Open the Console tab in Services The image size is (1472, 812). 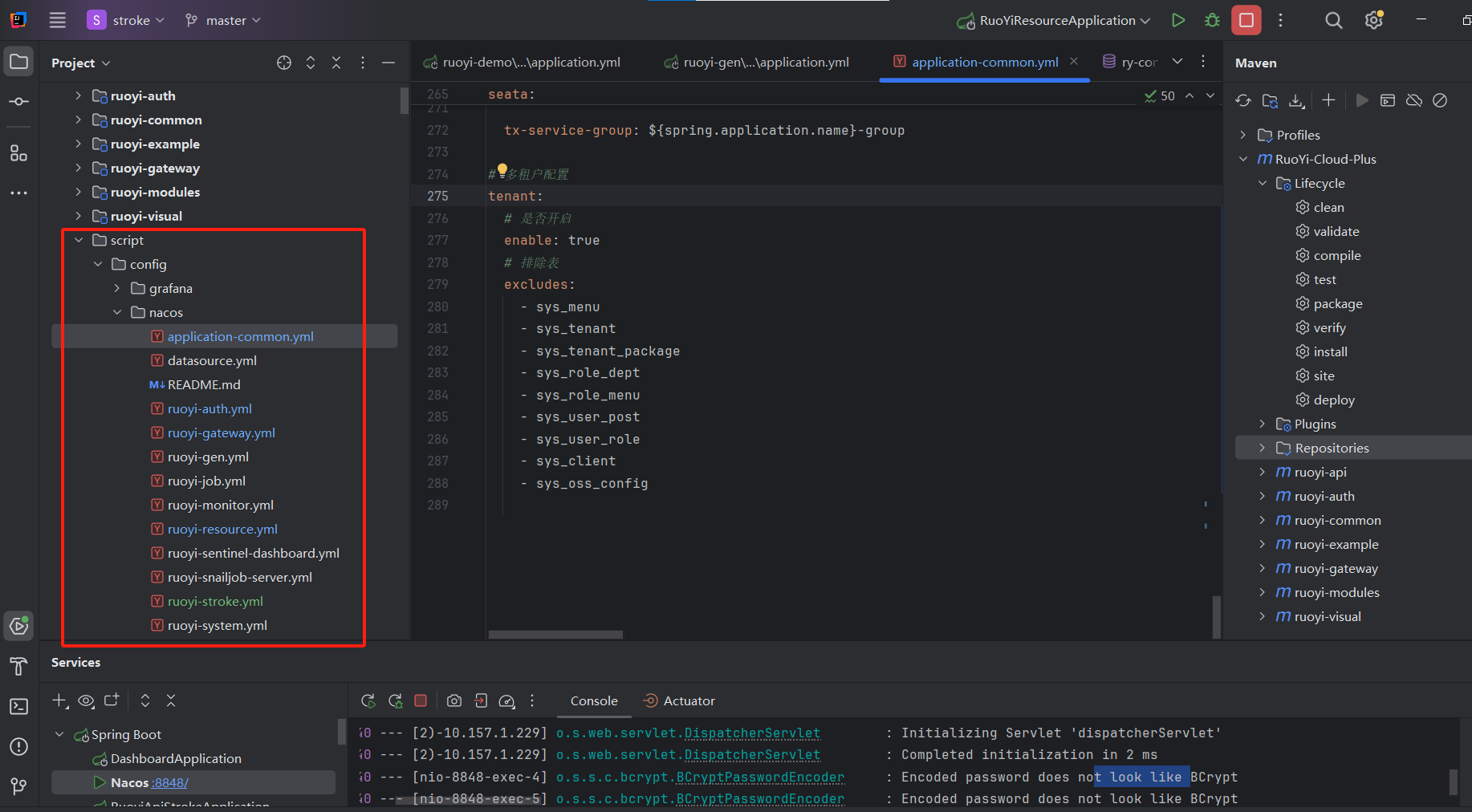[x=594, y=700]
